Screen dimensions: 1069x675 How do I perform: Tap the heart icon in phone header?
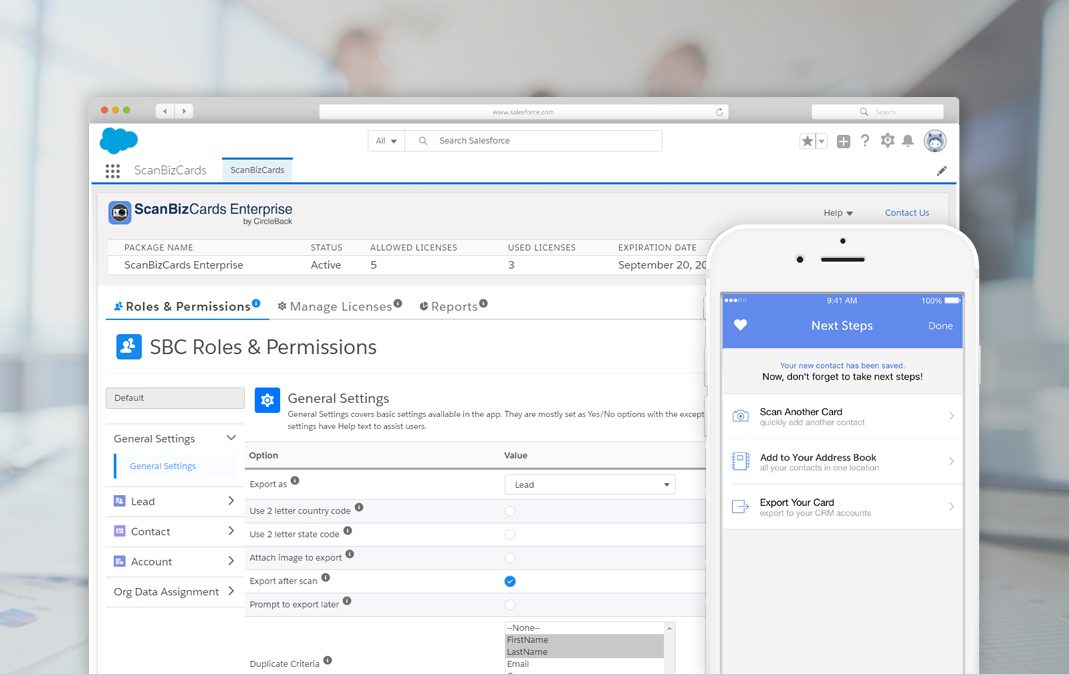[x=740, y=325]
